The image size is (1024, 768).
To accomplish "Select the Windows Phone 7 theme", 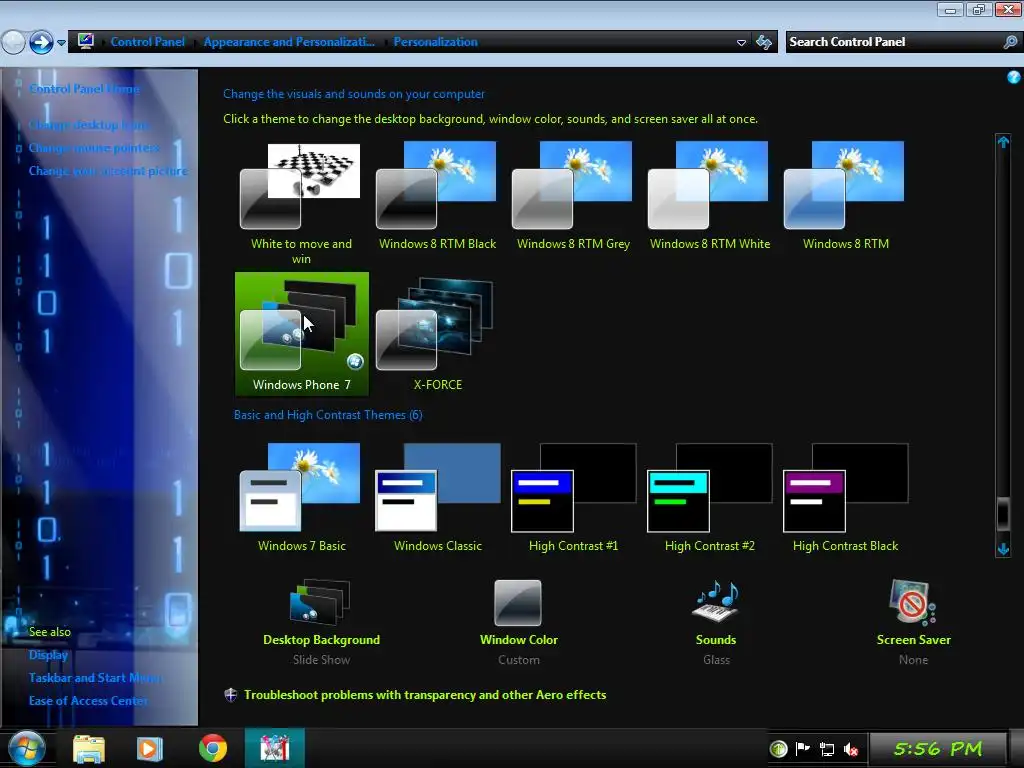I will (x=301, y=334).
